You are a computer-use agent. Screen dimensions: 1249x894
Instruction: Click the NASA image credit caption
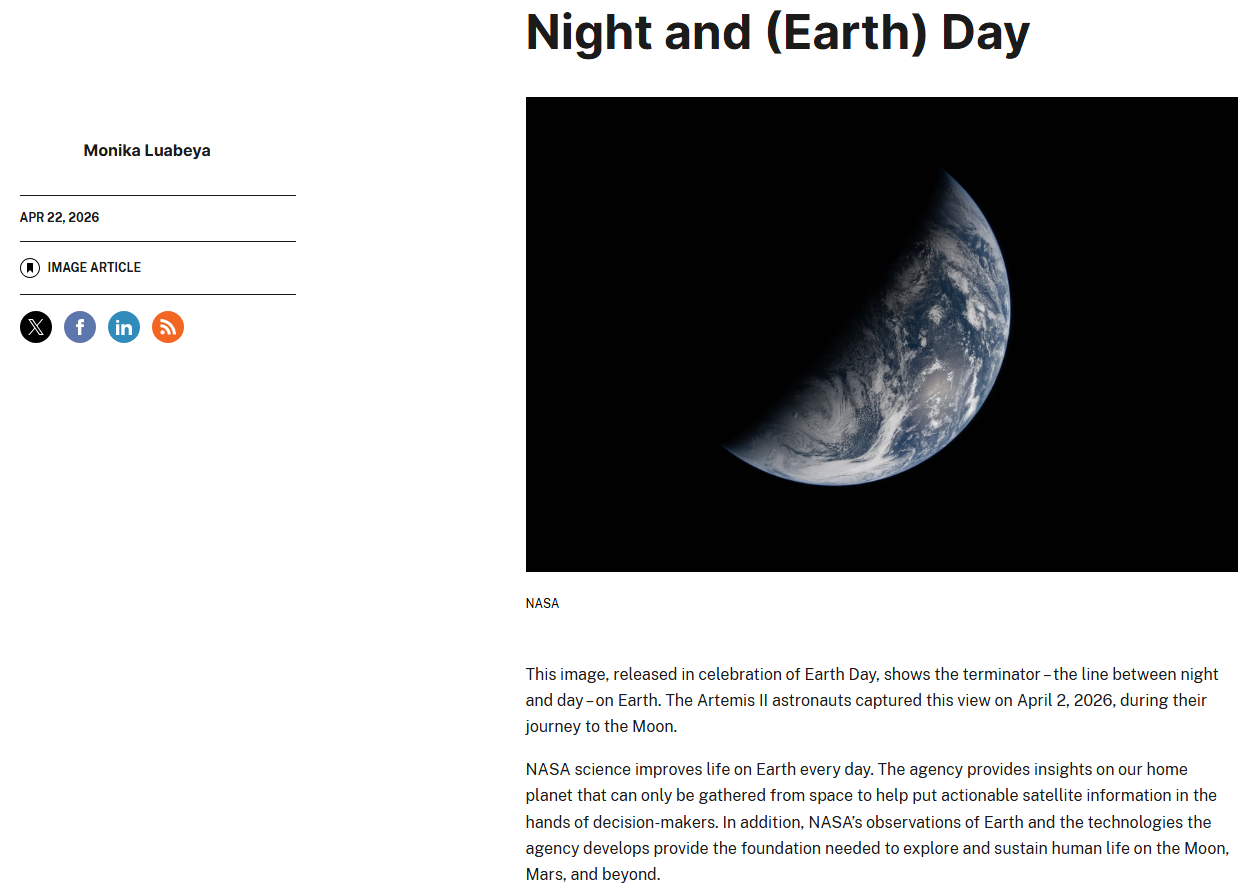tap(542, 604)
